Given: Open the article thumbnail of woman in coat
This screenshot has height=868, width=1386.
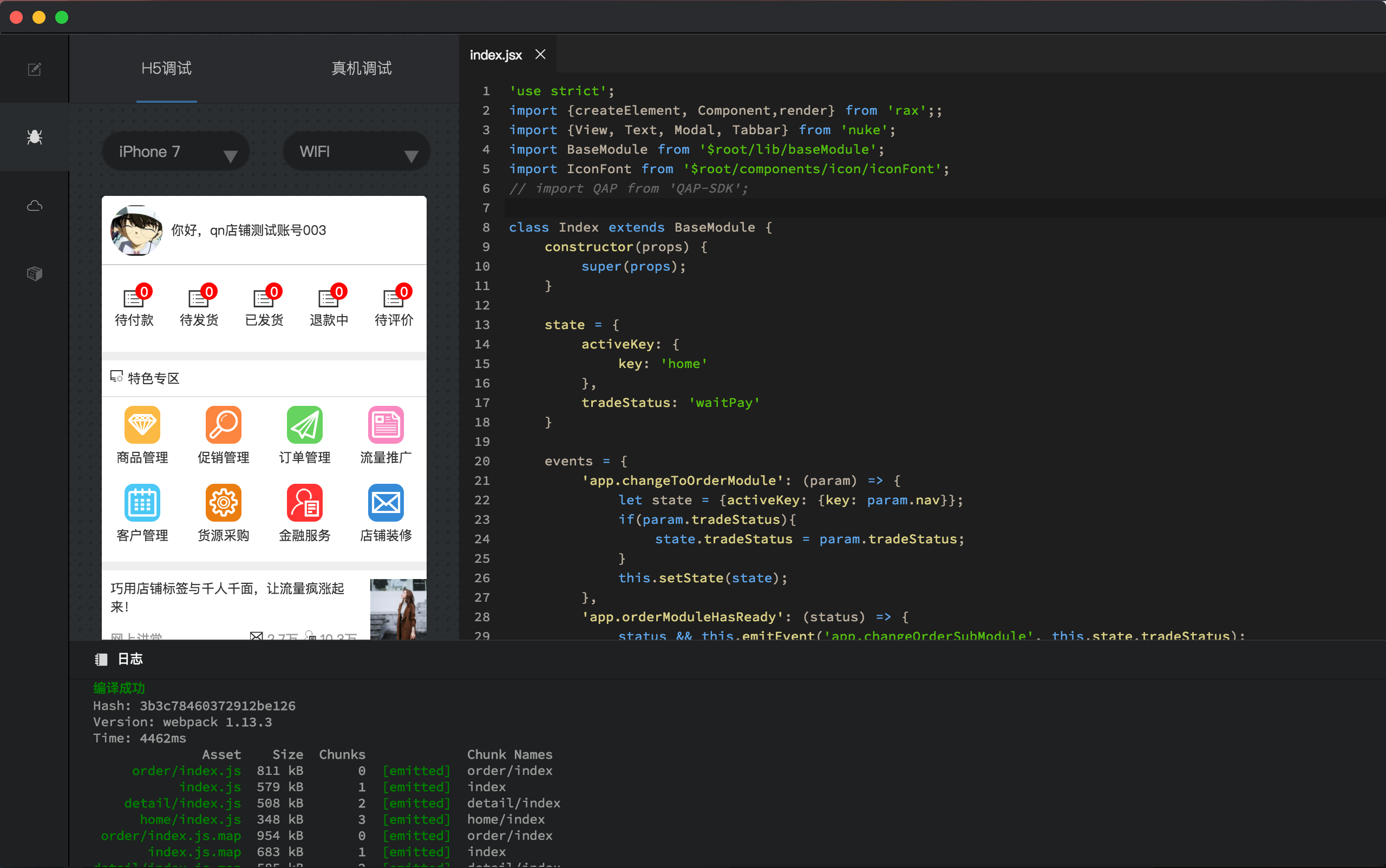Looking at the screenshot, I should (398, 608).
